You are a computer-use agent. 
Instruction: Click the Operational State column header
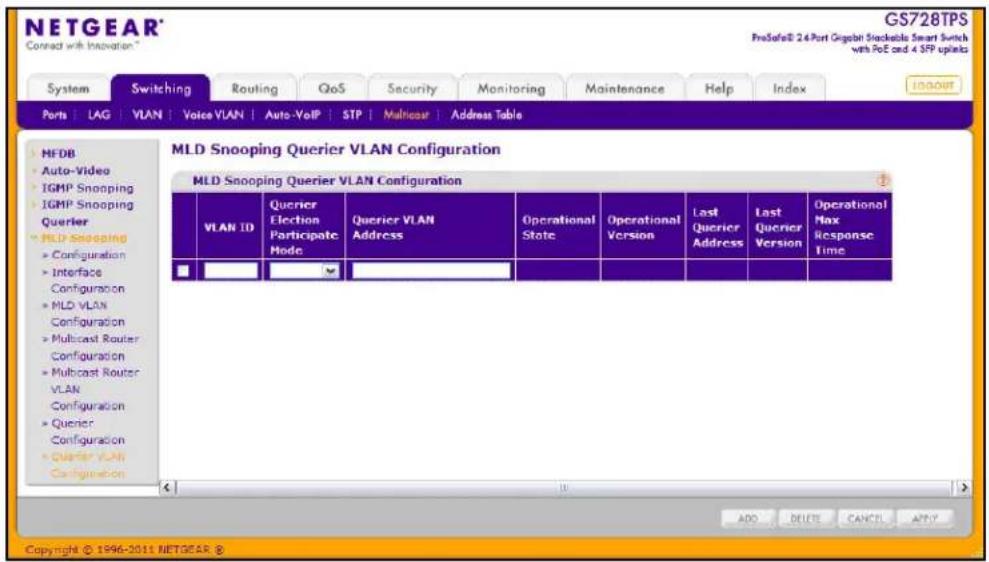click(x=558, y=227)
